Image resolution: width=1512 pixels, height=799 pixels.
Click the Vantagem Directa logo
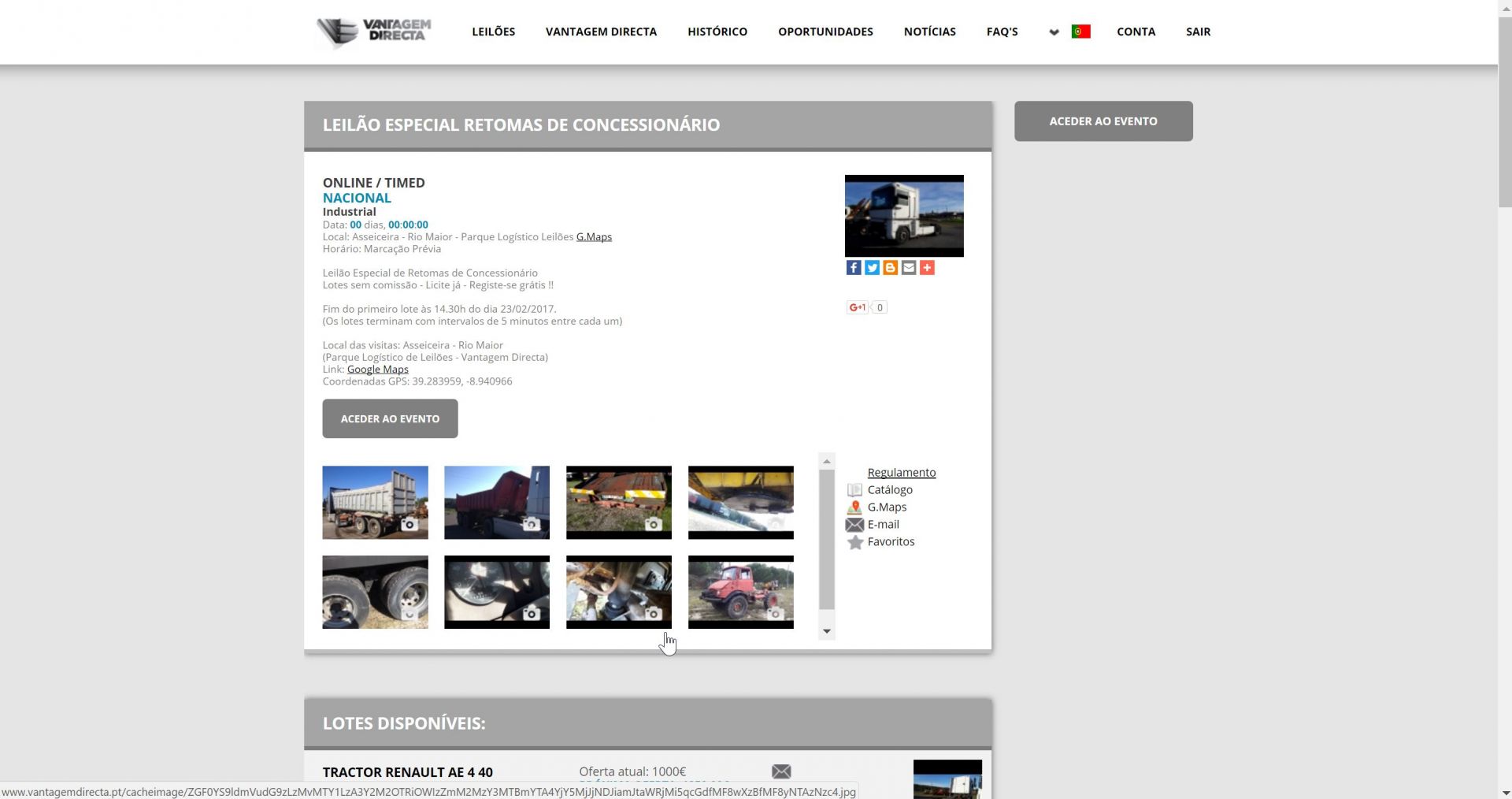[x=374, y=32]
